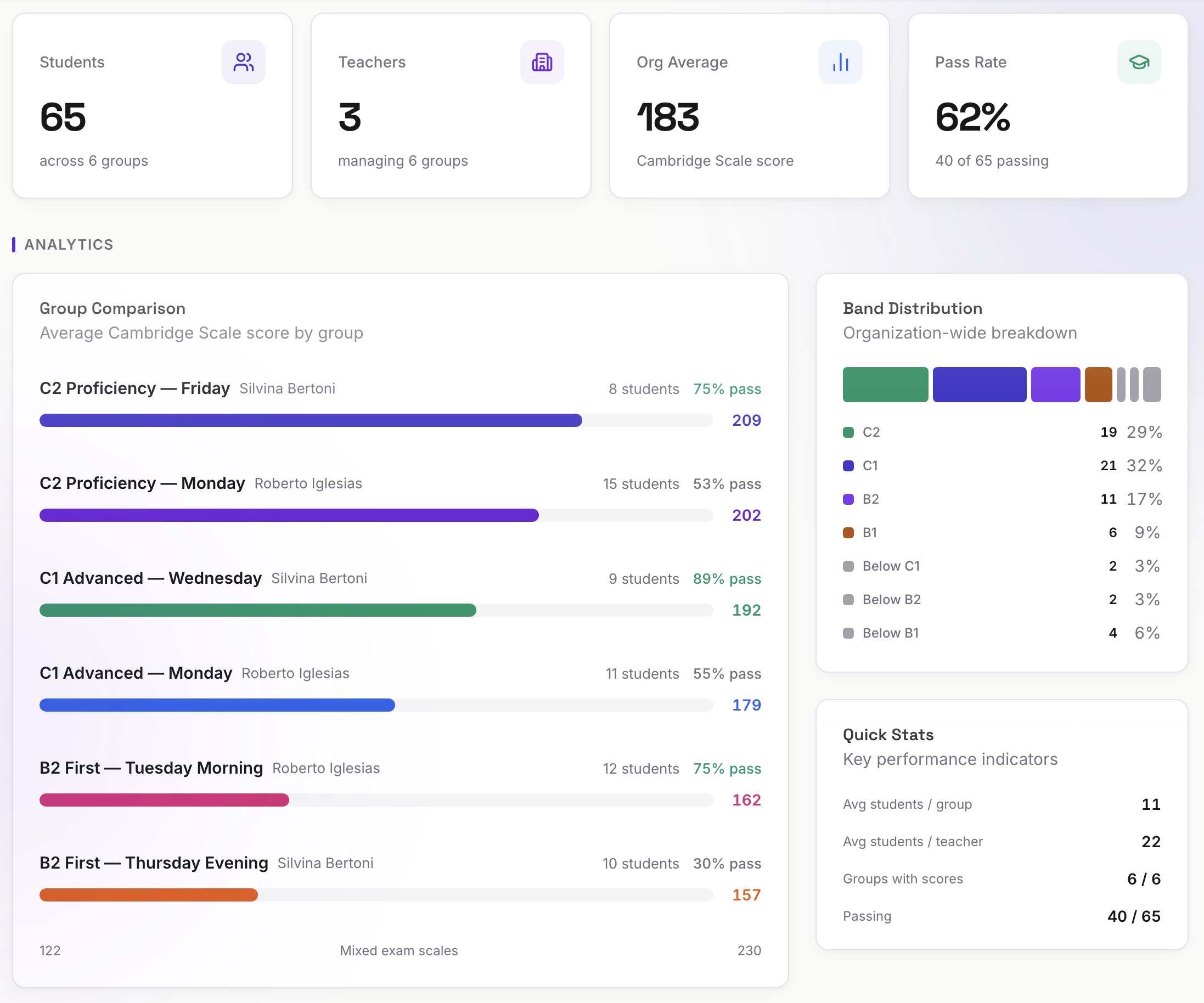Click the 55% pass label
1204x1003 pixels.
tap(727, 674)
